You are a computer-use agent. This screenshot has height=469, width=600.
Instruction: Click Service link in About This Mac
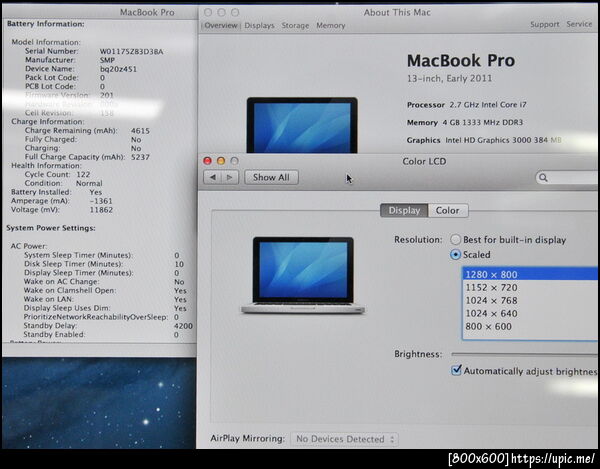click(x=579, y=24)
